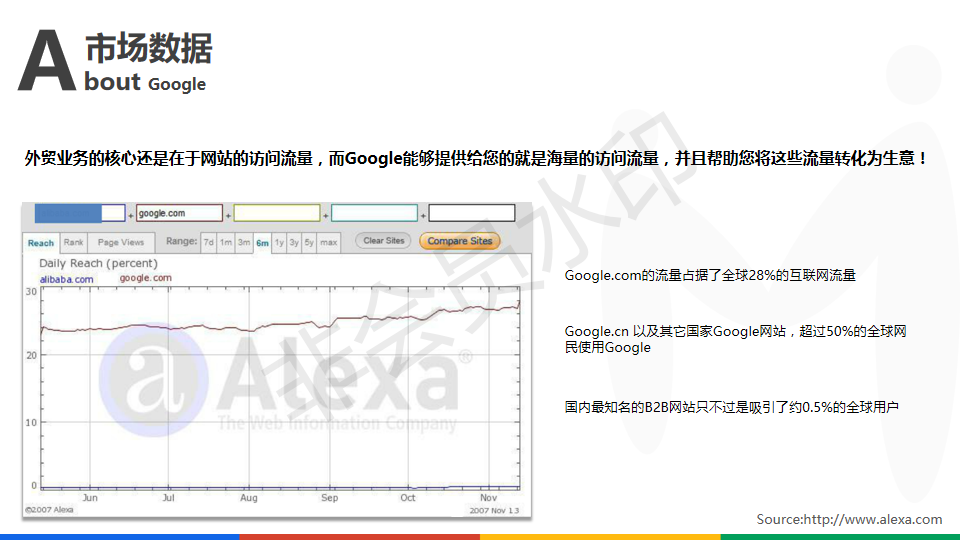Switch range to 1y

[280, 242]
